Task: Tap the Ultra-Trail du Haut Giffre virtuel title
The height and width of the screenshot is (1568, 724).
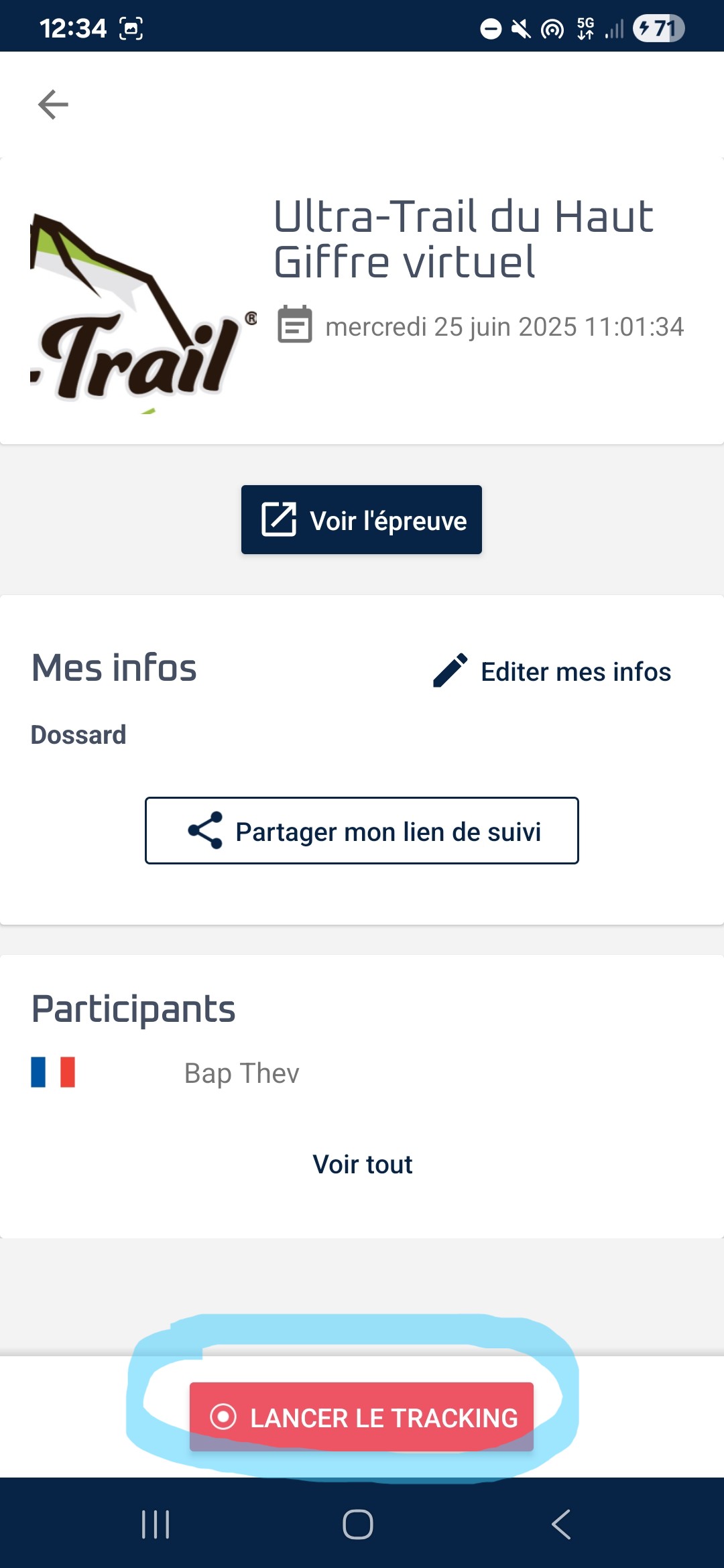Action: click(464, 239)
